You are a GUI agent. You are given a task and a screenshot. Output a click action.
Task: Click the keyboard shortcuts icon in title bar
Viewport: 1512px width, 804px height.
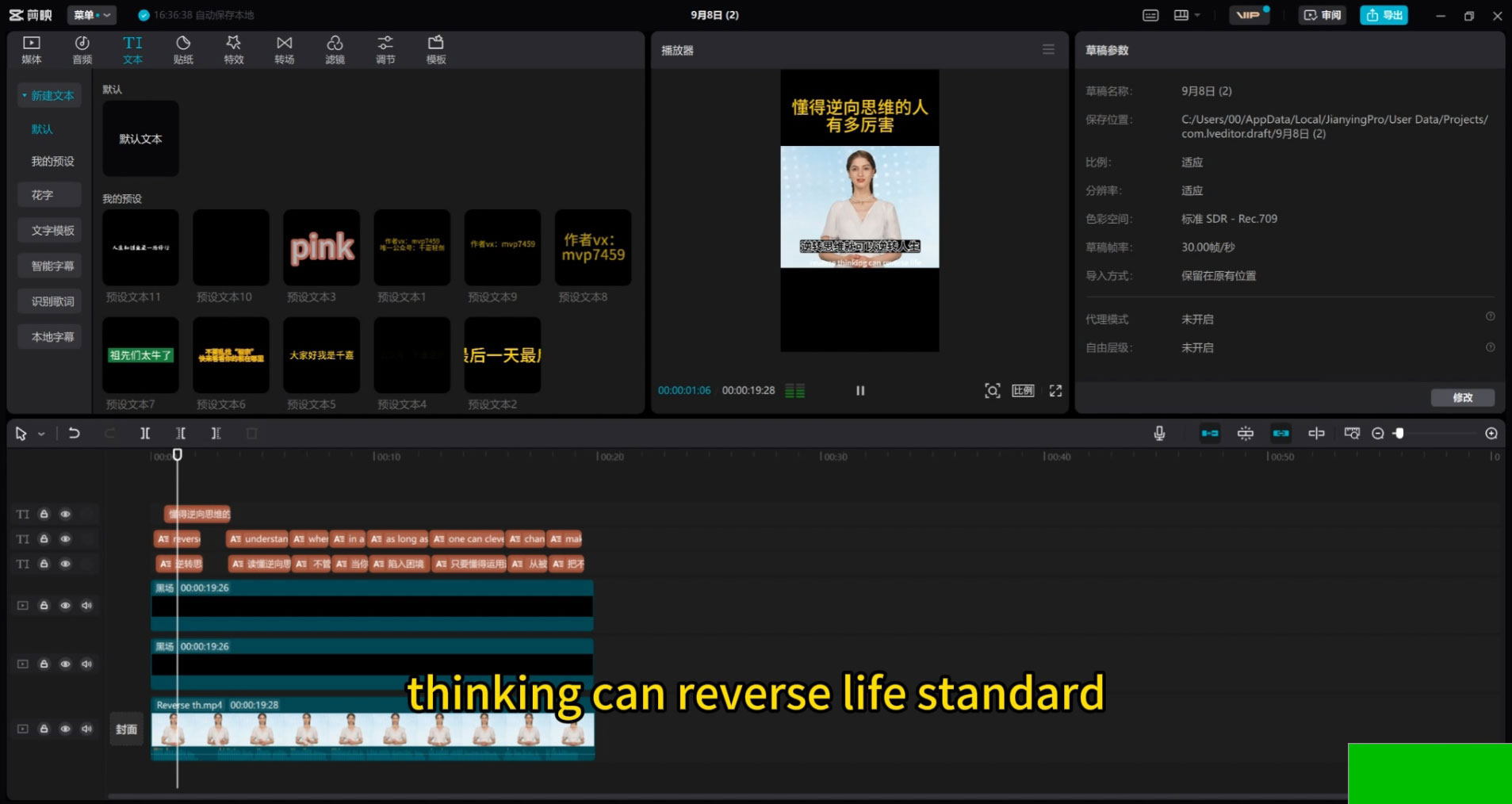tap(1150, 15)
